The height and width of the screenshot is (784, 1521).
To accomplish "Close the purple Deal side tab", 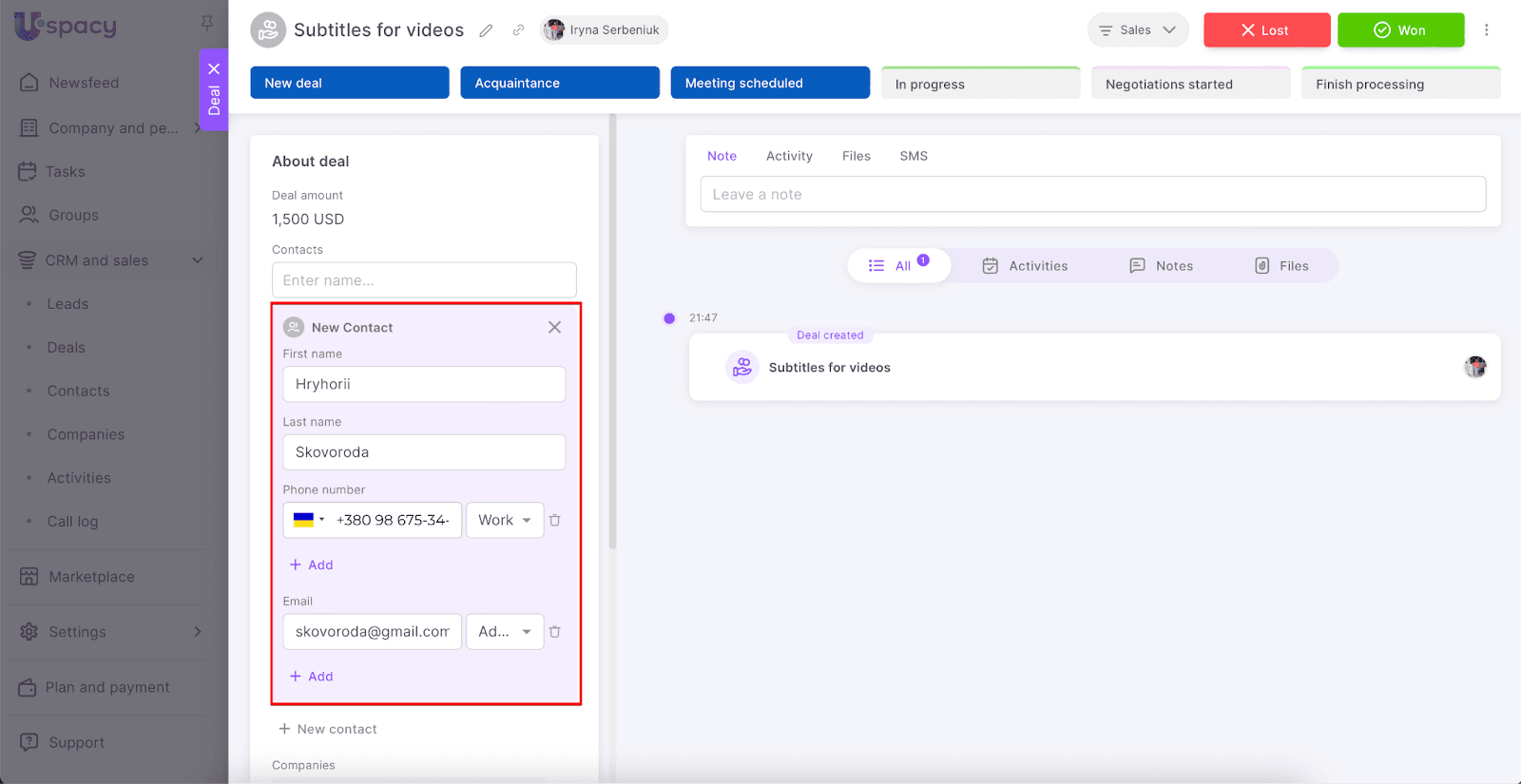I will pyautogui.click(x=214, y=68).
